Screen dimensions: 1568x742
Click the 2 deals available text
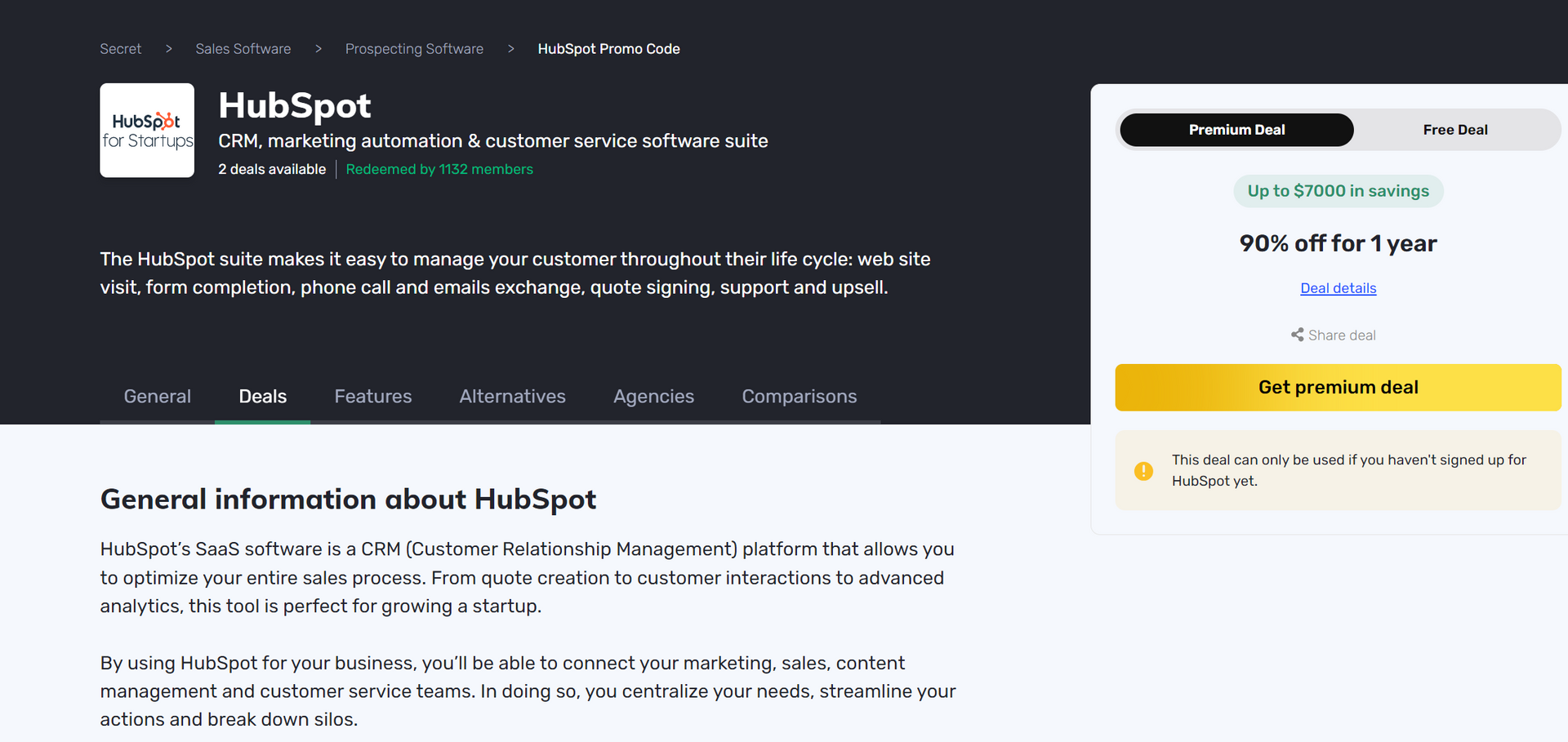(x=272, y=169)
